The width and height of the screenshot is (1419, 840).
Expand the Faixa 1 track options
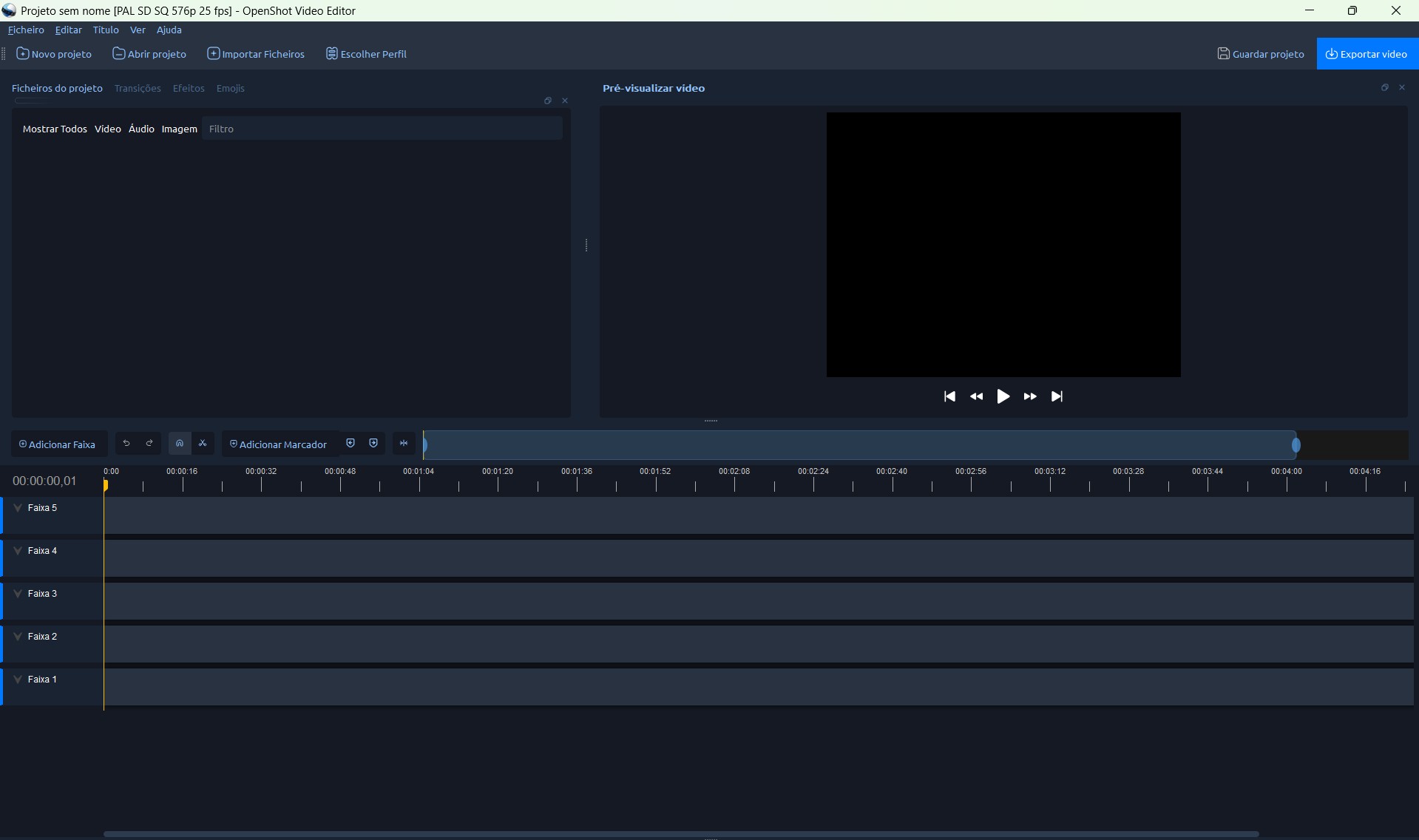pos(18,680)
